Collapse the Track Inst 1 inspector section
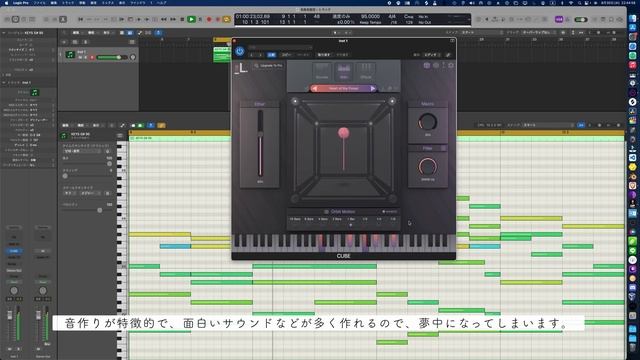 4,82
